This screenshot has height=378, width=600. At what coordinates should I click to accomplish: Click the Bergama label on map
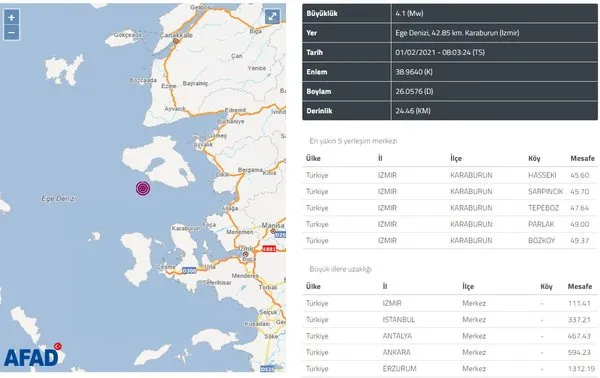(x=250, y=170)
